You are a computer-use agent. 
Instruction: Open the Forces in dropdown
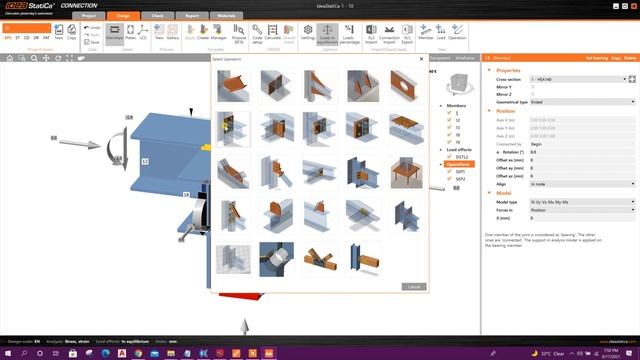pos(582,210)
